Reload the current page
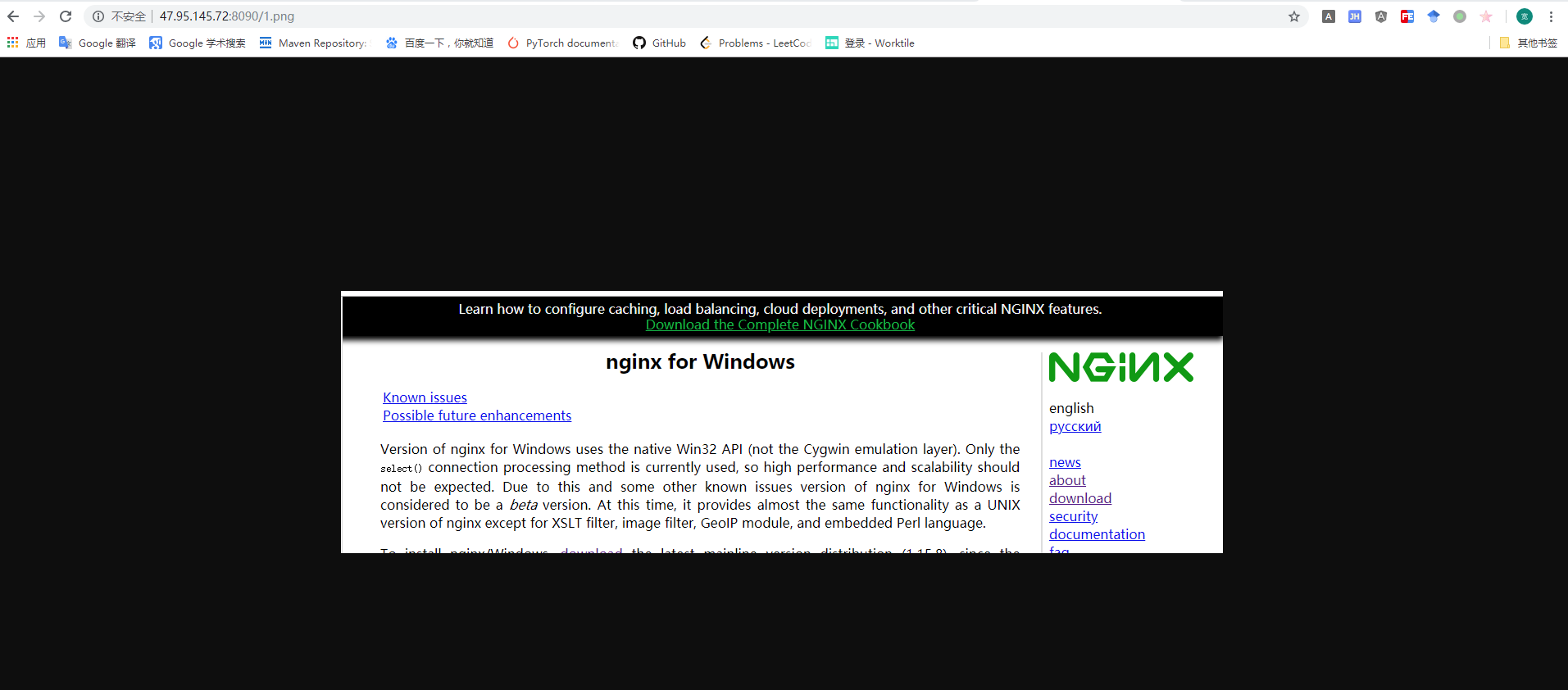This screenshot has height=690, width=1568. pos(66,16)
